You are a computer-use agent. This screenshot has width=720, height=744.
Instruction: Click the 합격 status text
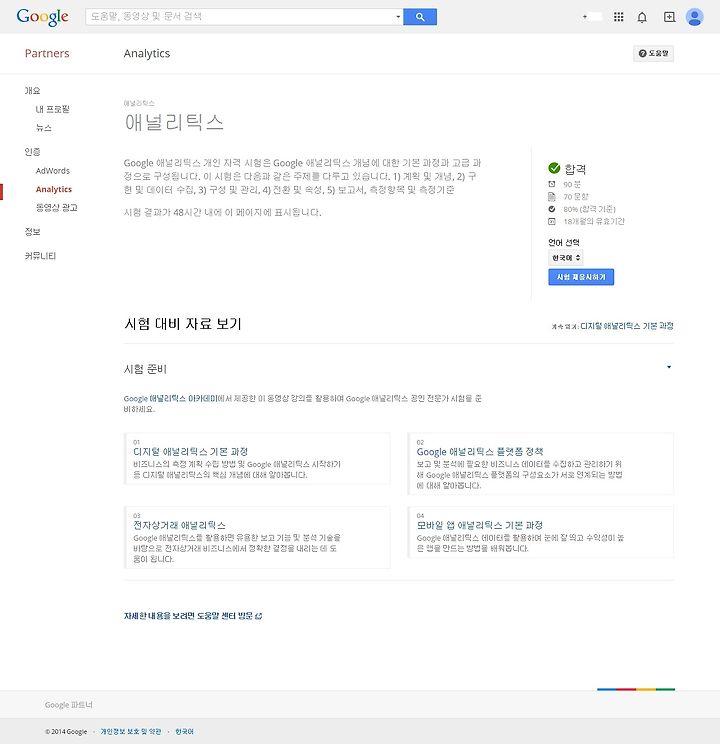tap(575, 169)
